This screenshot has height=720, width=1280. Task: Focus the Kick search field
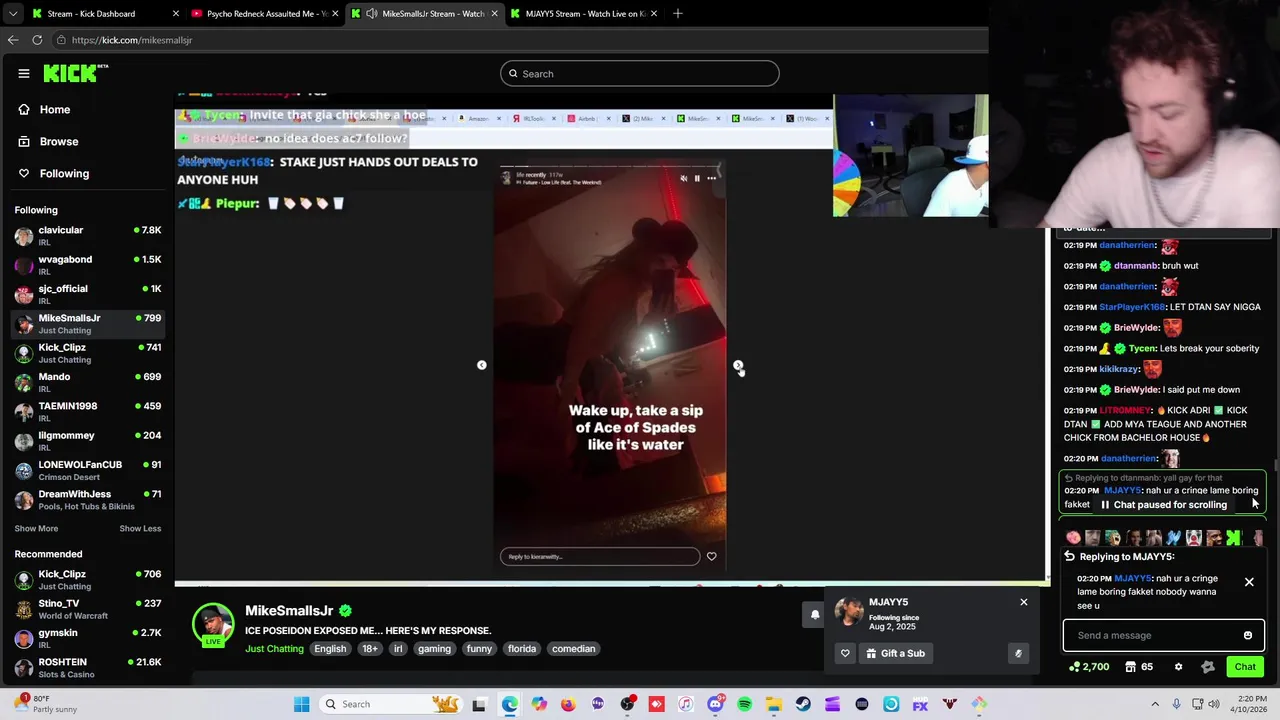pyautogui.click(x=640, y=74)
